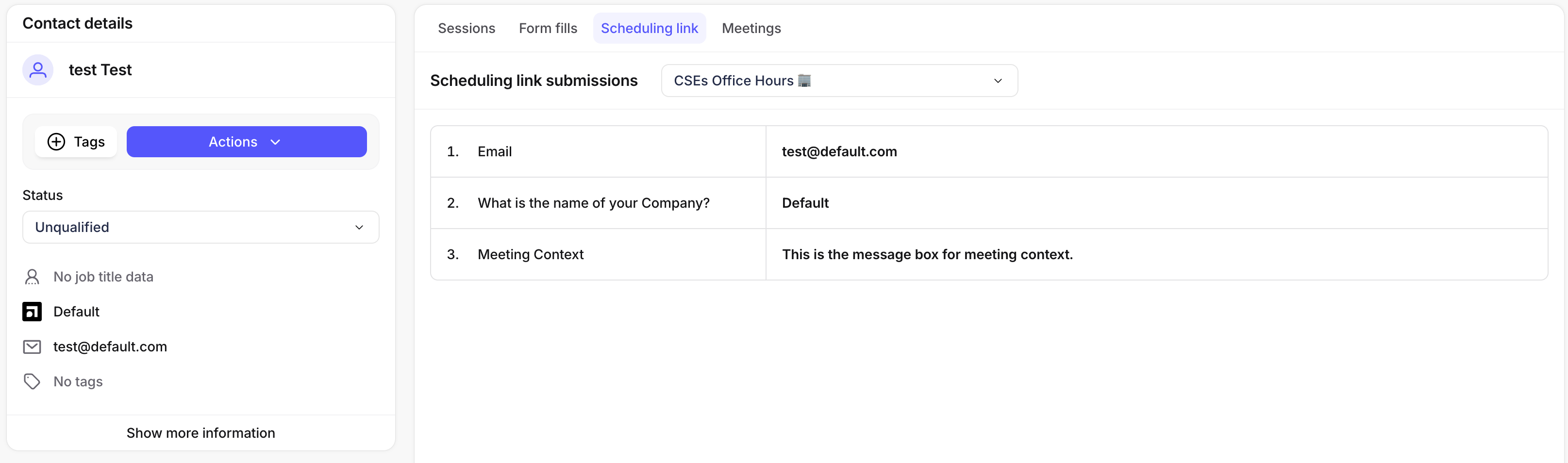
Task: Click the email envelope icon
Action: tap(32, 347)
